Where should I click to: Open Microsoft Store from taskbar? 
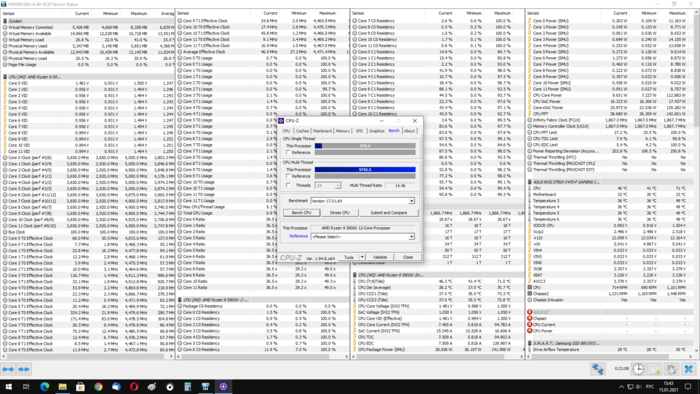pyautogui.click(x=80, y=386)
